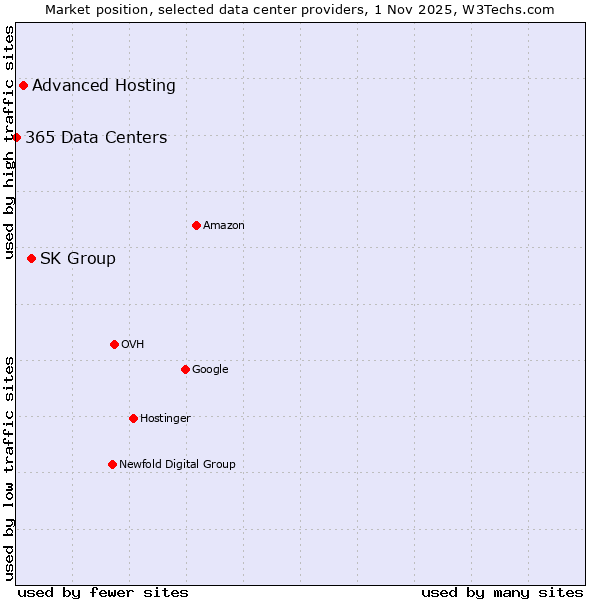Click the 'used by fewer sites' axis label

(103, 592)
